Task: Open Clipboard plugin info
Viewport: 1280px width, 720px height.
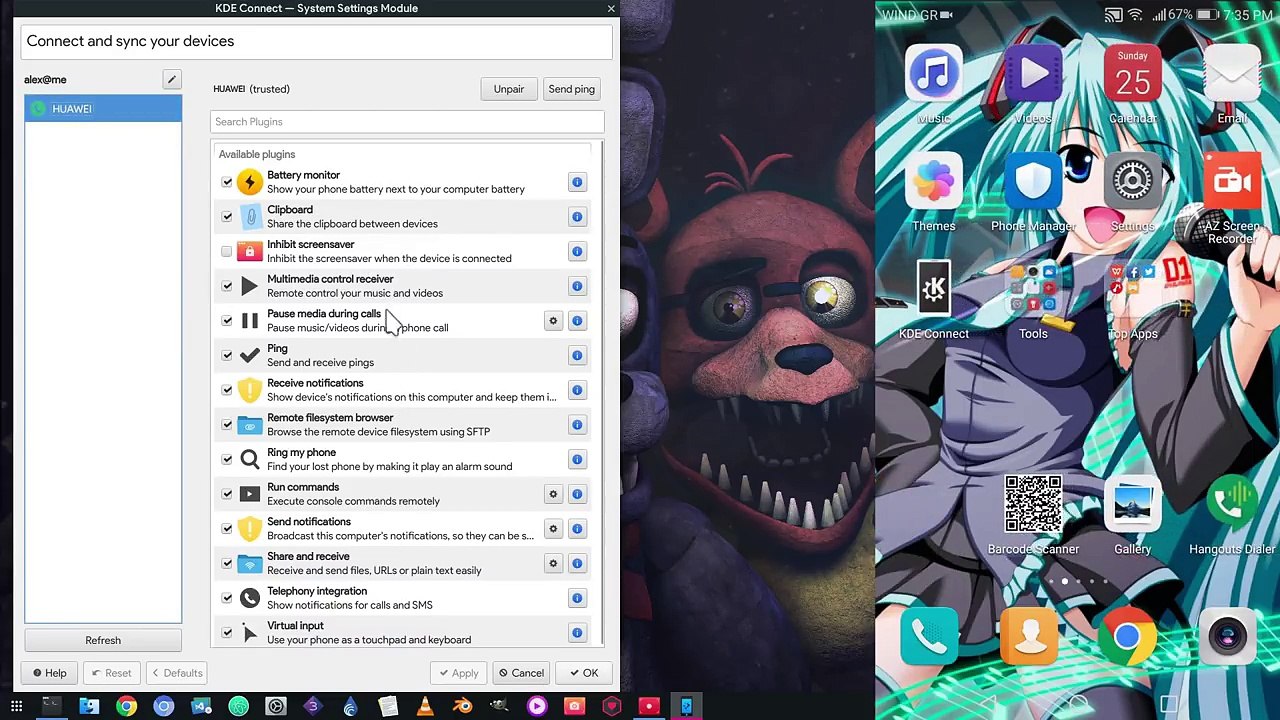Action: (577, 217)
